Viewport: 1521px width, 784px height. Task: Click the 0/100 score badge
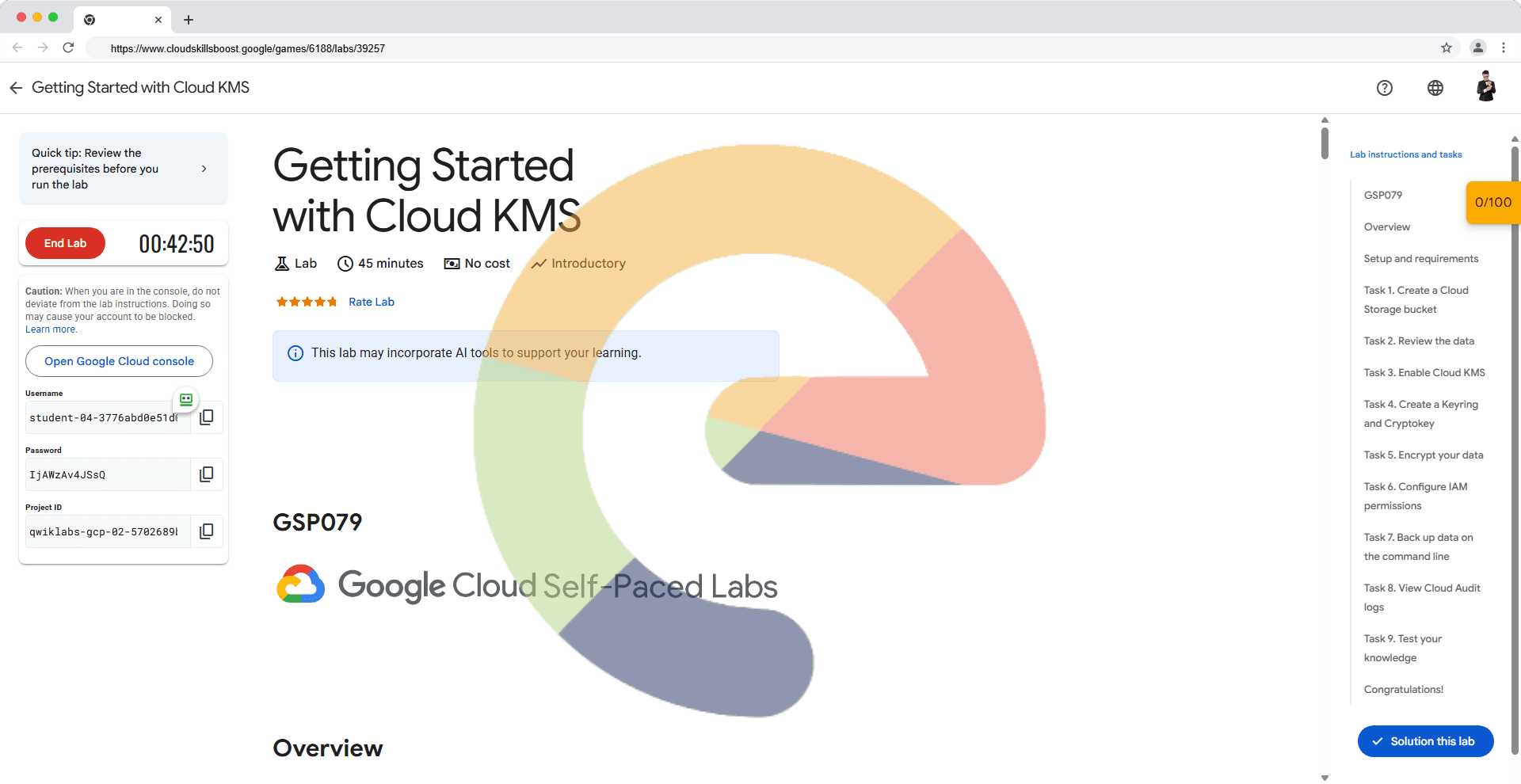tap(1492, 203)
